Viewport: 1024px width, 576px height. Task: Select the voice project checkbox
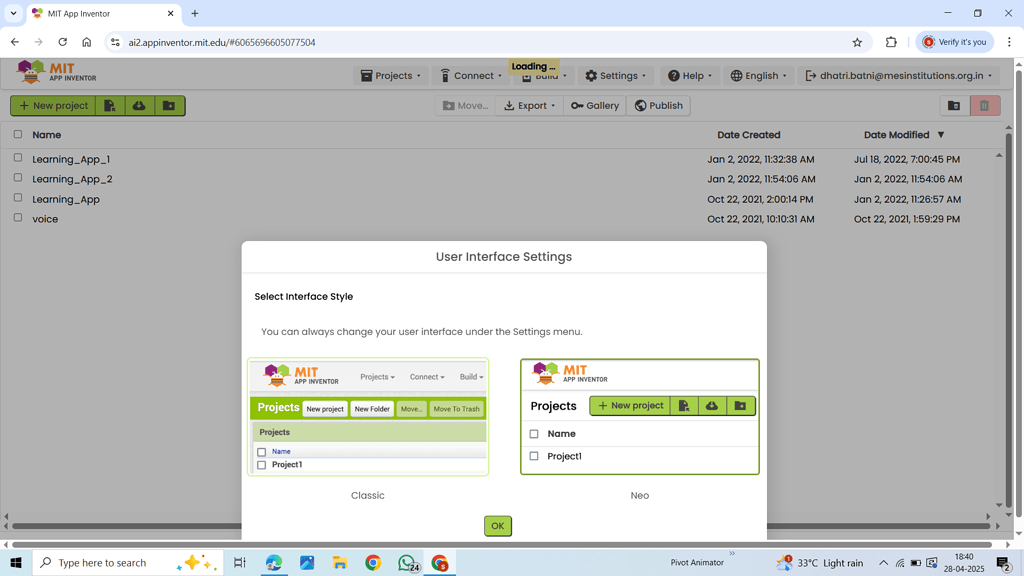(17, 219)
